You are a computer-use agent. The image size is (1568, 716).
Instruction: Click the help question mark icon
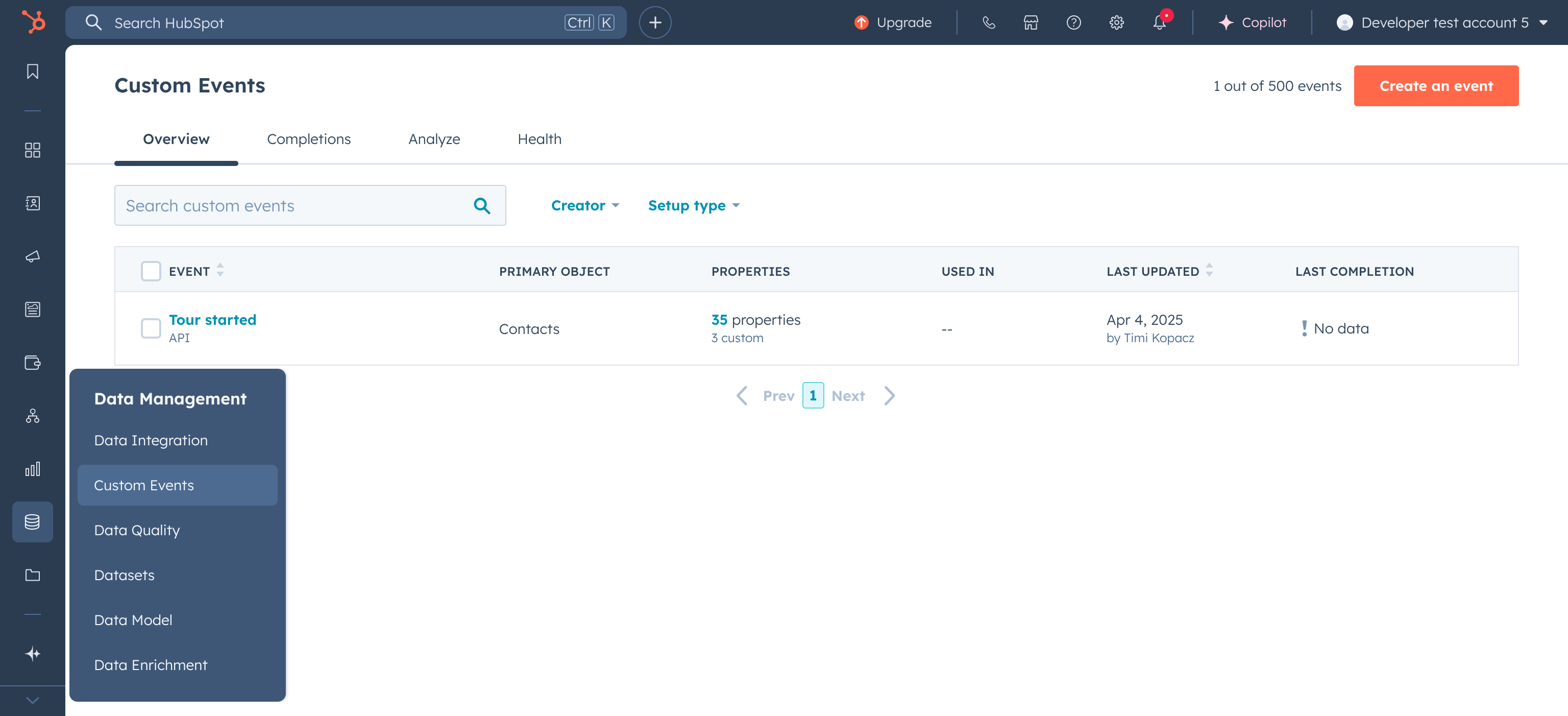1074,22
